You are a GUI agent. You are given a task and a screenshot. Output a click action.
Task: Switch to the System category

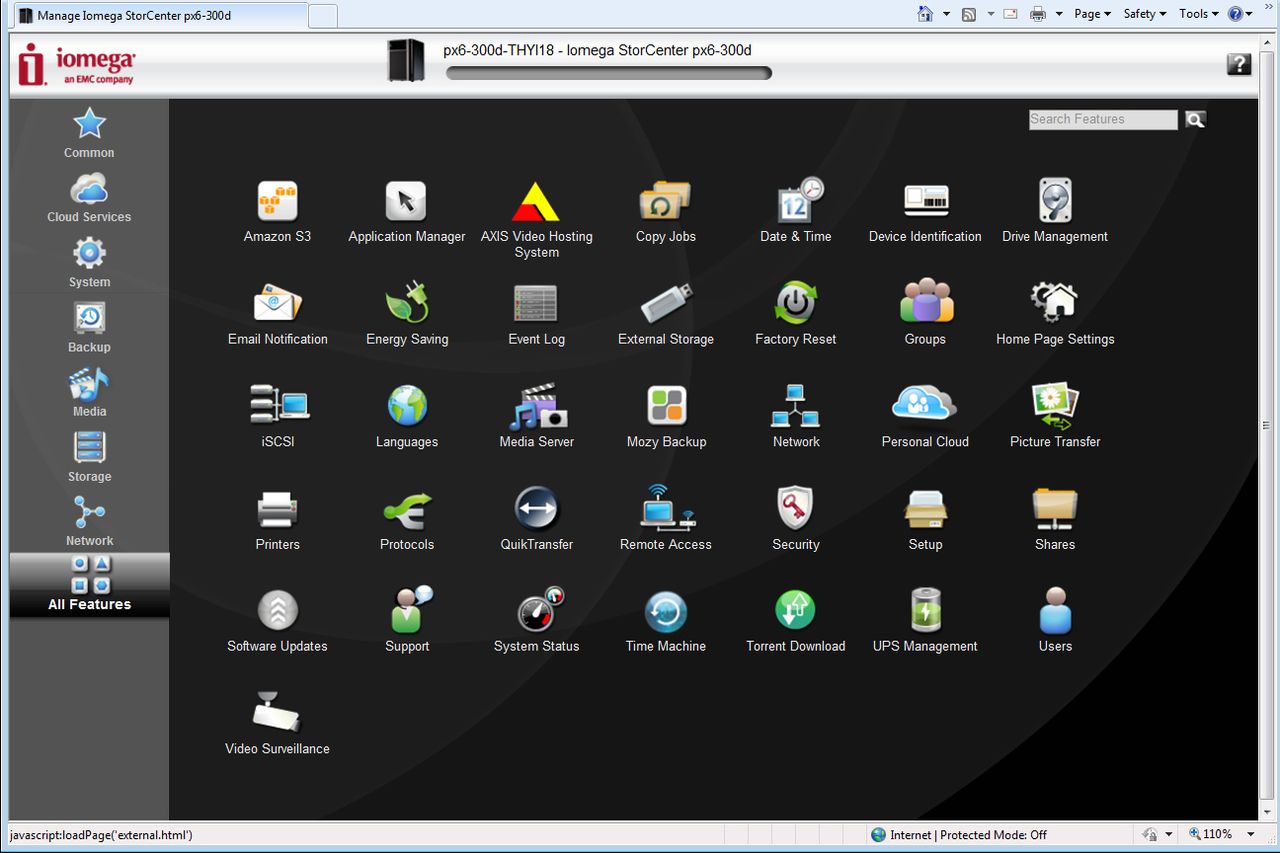point(89,262)
